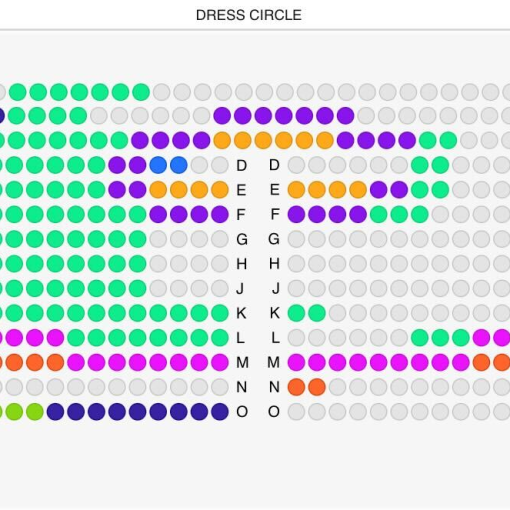Image resolution: width=510 pixels, height=510 pixels.
Task: Select leftmost orange seat in third row from top
Action: [x=222, y=140]
